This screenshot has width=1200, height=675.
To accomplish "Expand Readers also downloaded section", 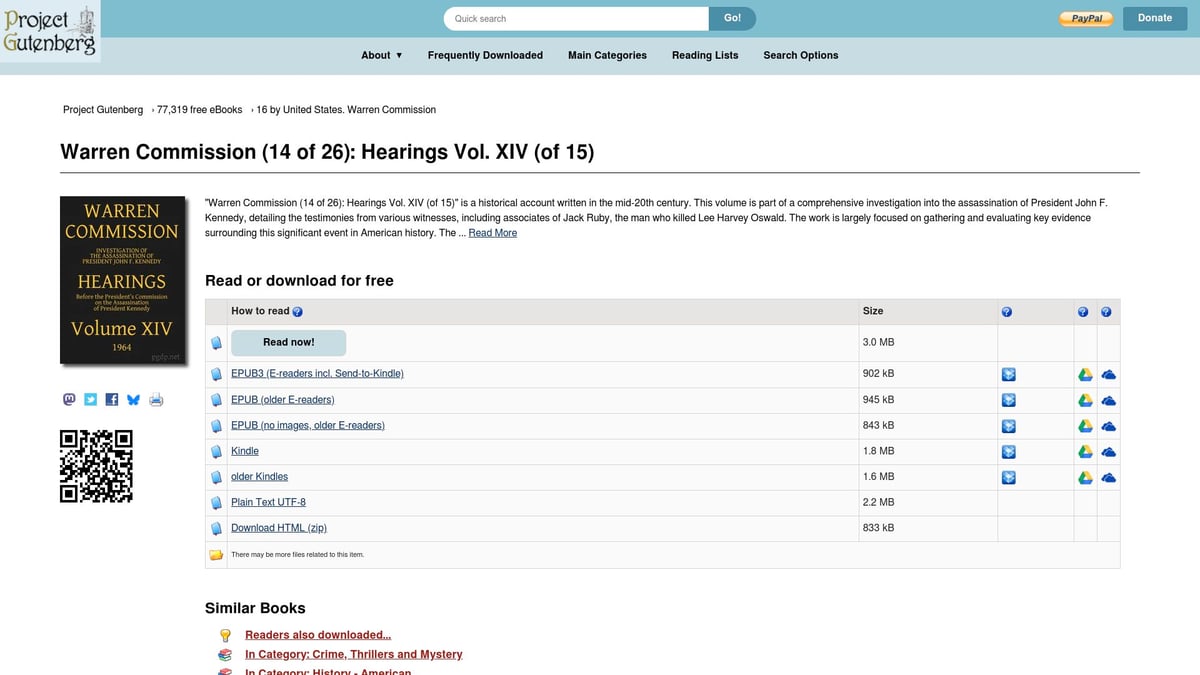I will 318,635.
